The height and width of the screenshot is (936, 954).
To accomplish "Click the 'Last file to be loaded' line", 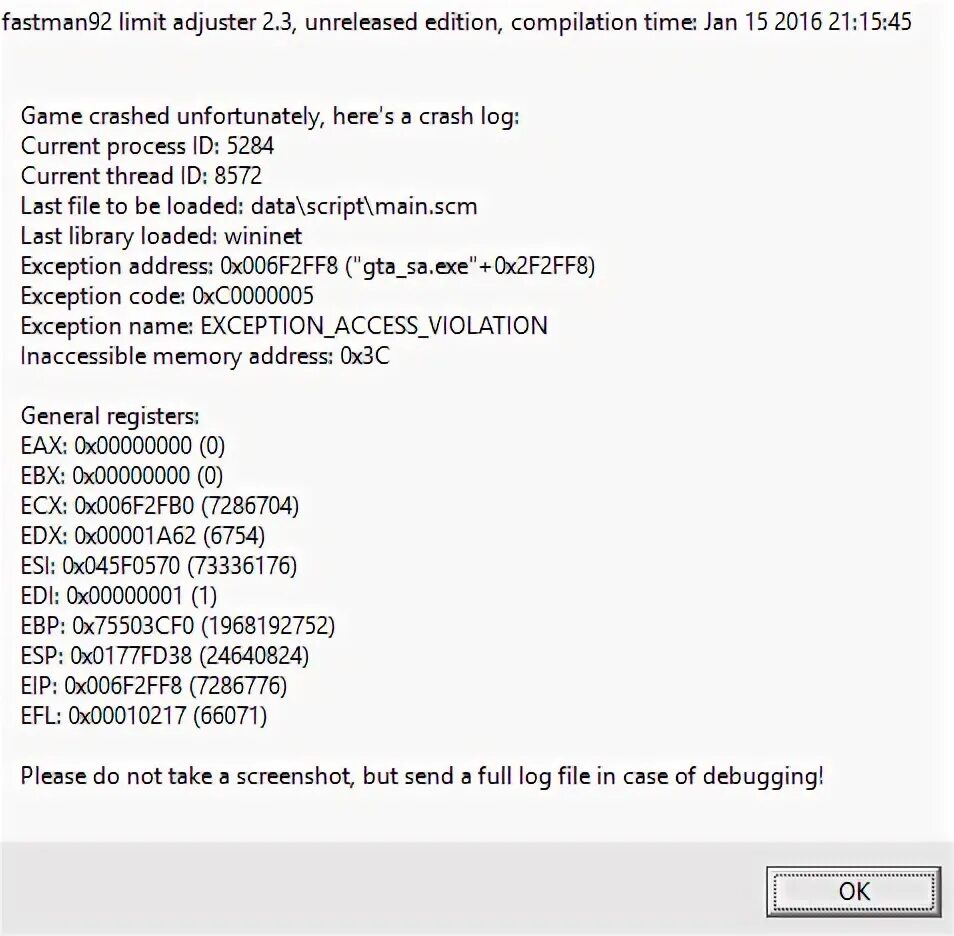I will [249, 206].
